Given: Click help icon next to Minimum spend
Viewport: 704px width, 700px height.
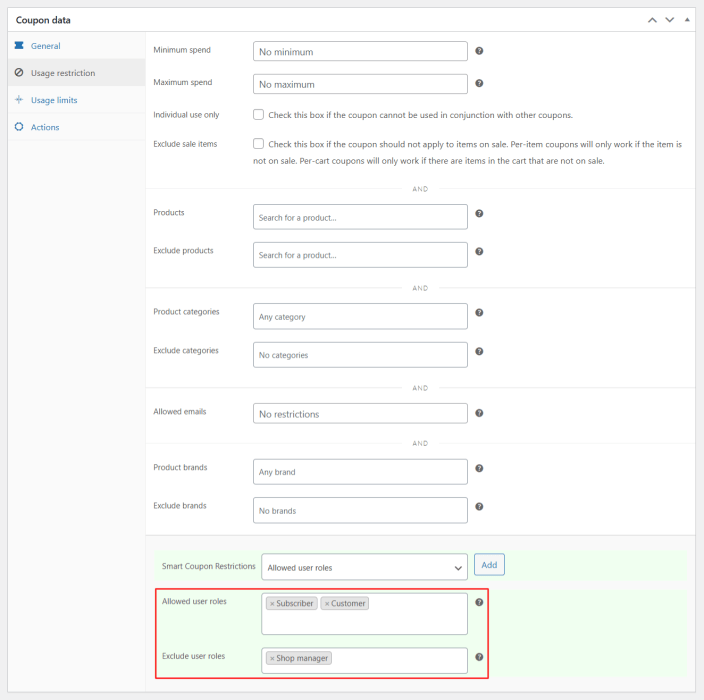Looking at the screenshot, I should pyautogui.click(x=479, y=50).
